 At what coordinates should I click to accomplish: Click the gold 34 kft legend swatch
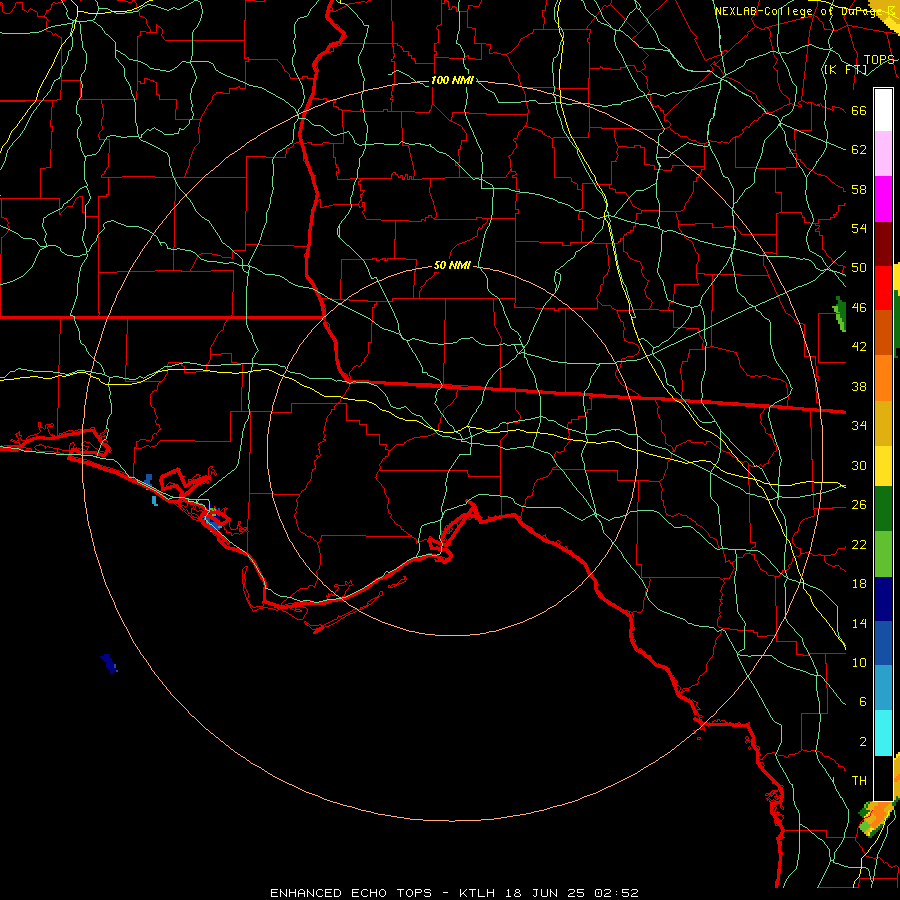[883, 422]
